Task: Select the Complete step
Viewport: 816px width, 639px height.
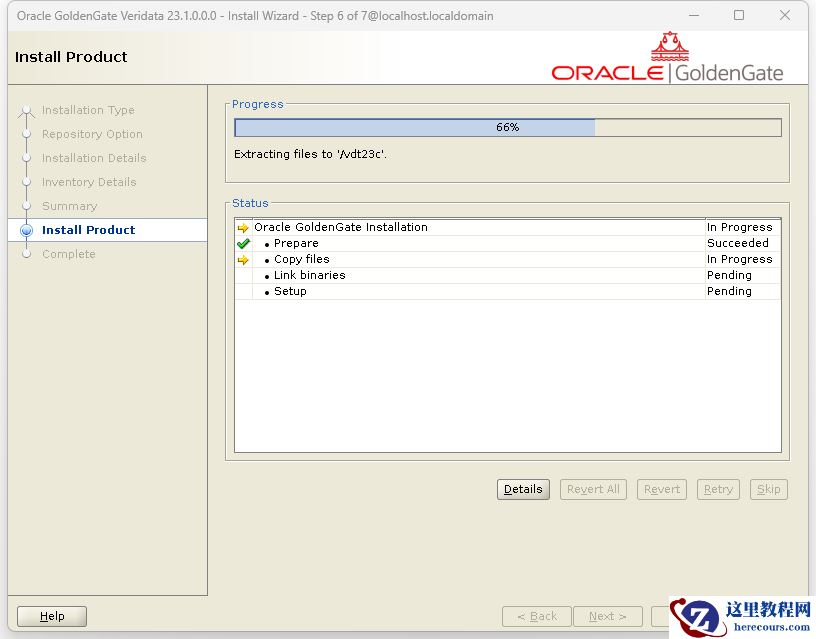Action: pyautogui.click(x=69, y=254)
